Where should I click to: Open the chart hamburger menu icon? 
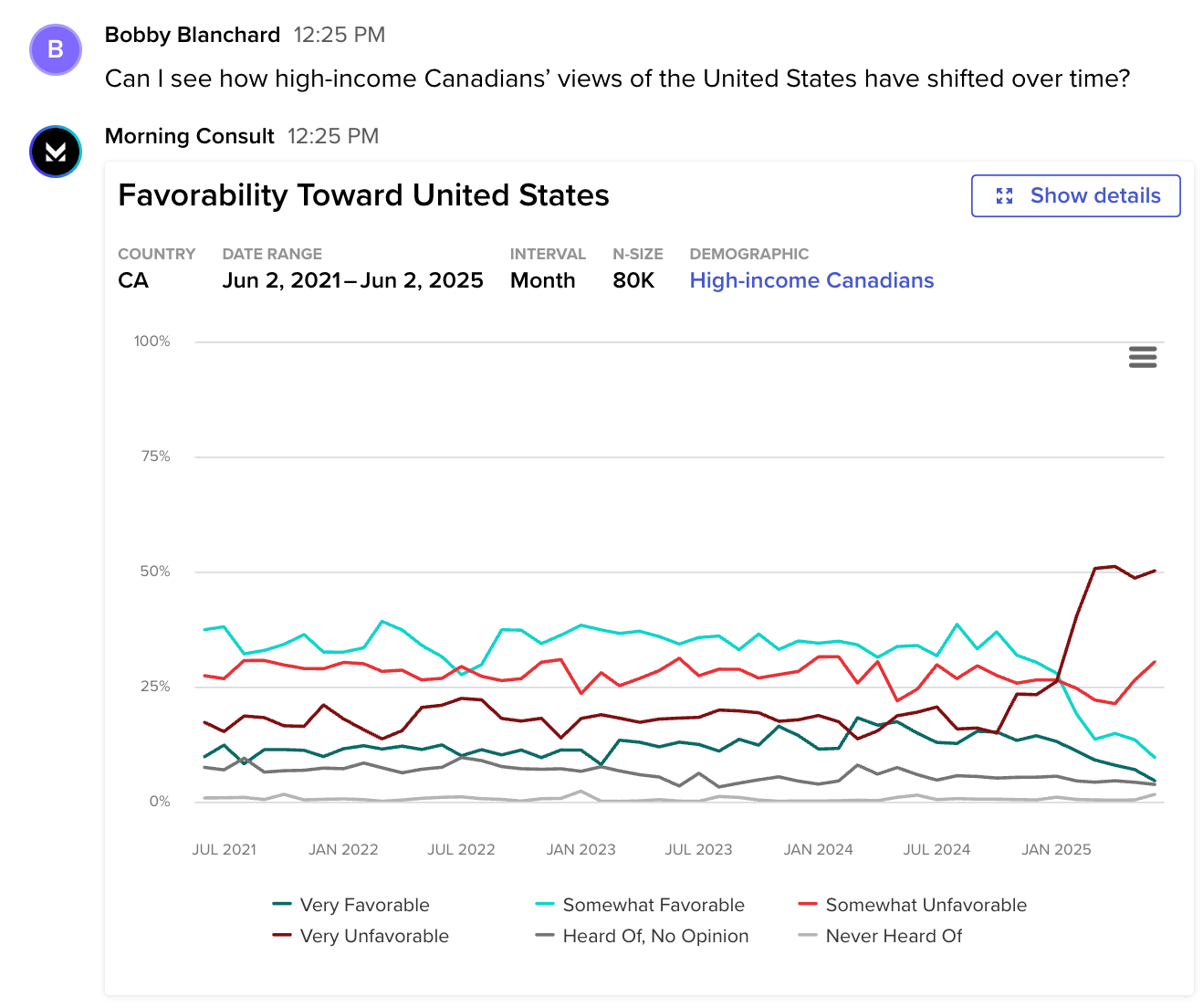[1143, 357]
